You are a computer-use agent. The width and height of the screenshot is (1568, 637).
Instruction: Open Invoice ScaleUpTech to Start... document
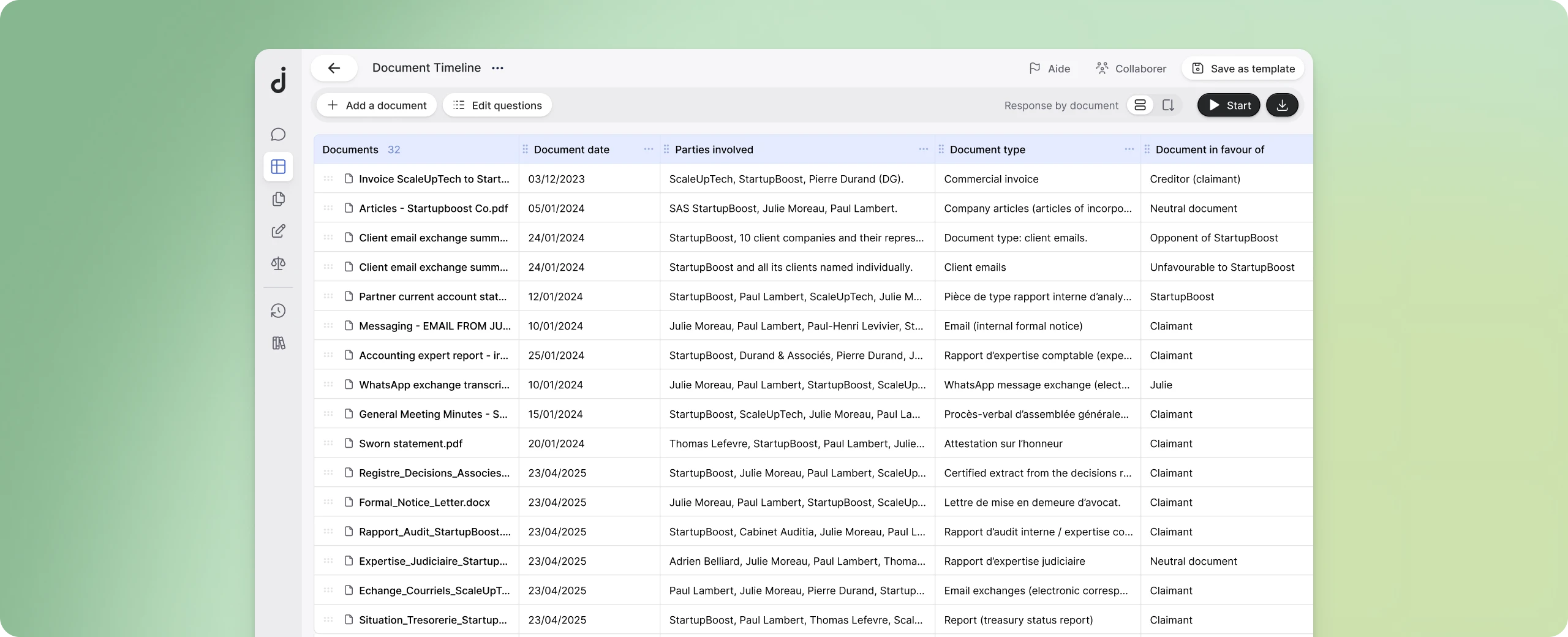coord(434,179)
